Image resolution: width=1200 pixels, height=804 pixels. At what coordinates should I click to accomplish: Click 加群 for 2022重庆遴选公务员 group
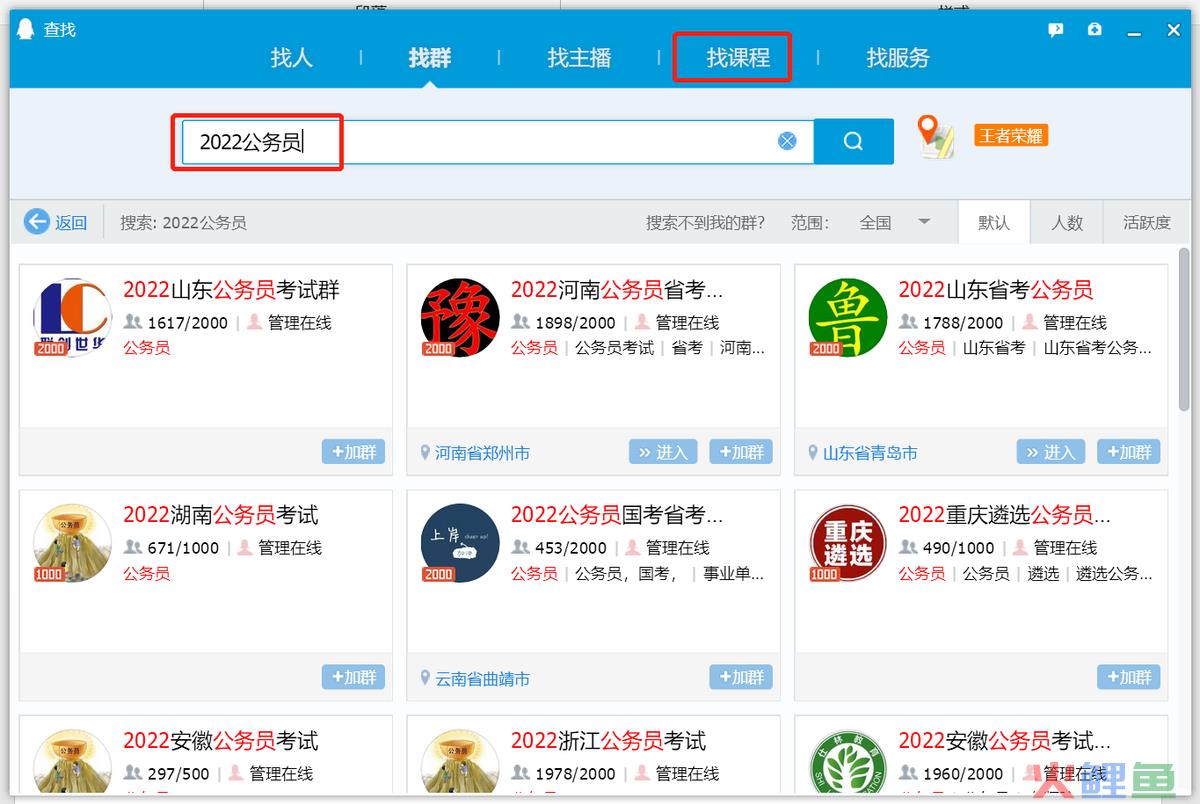tap(1129, 677)
